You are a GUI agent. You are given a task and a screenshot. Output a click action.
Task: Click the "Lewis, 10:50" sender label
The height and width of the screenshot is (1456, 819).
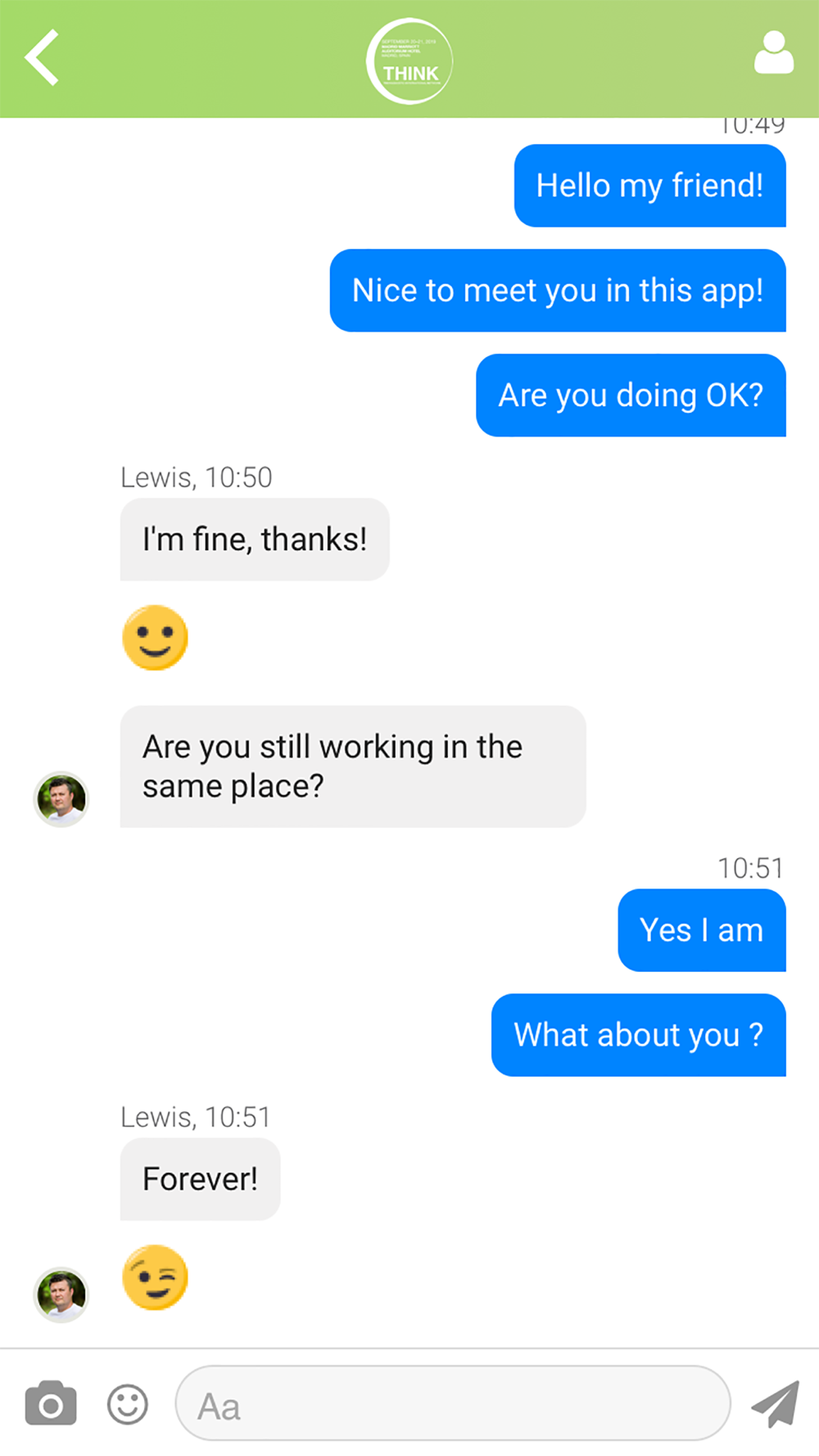(197, 477)
